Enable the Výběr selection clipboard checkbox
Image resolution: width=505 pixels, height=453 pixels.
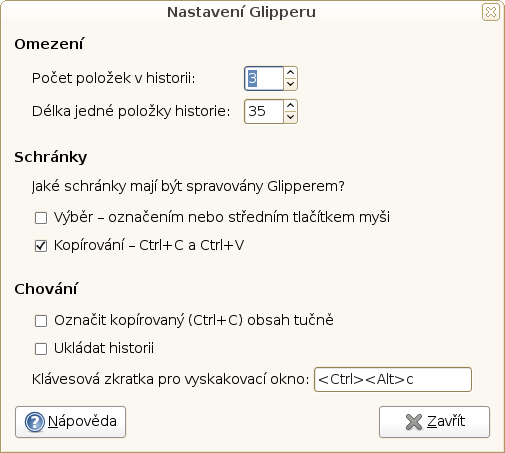click(41, 218)
